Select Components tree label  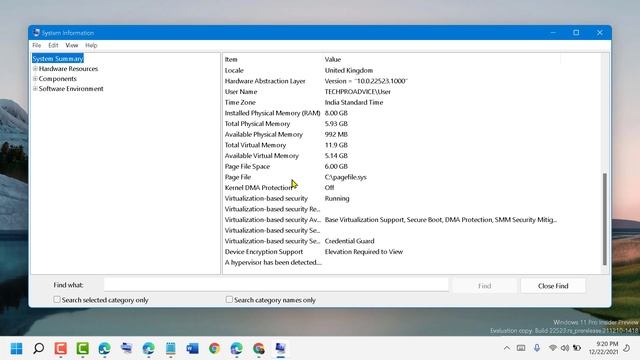pos(58,78)
